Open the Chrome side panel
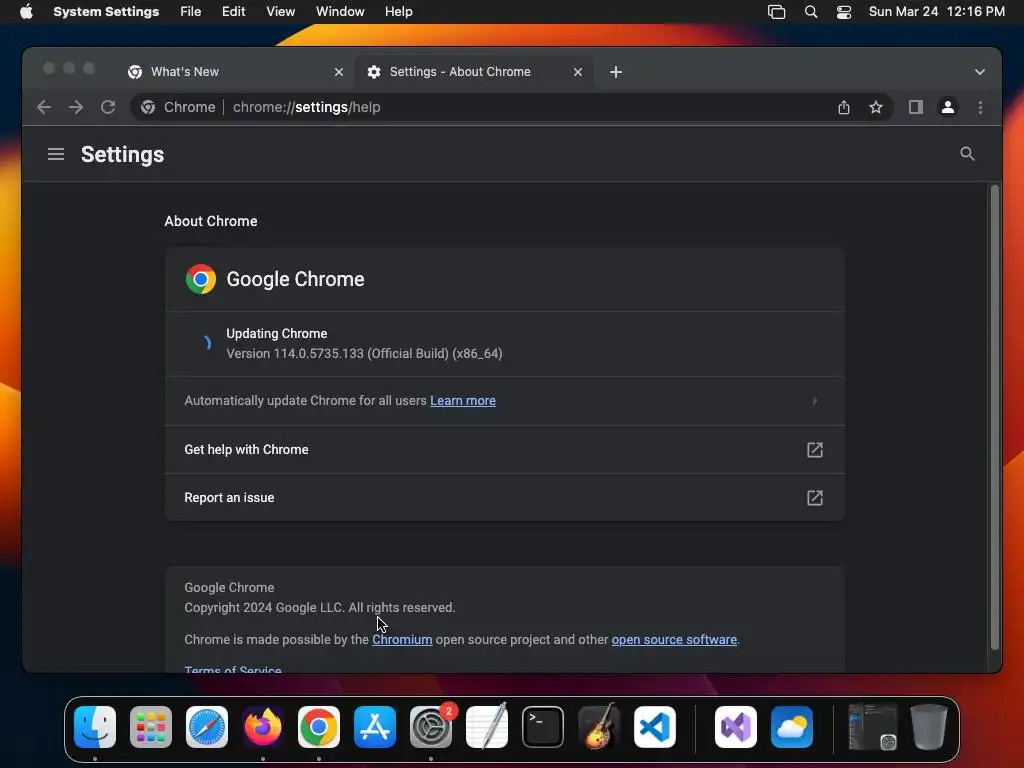This screenshot has width=1024, height=768. point(916,107)
